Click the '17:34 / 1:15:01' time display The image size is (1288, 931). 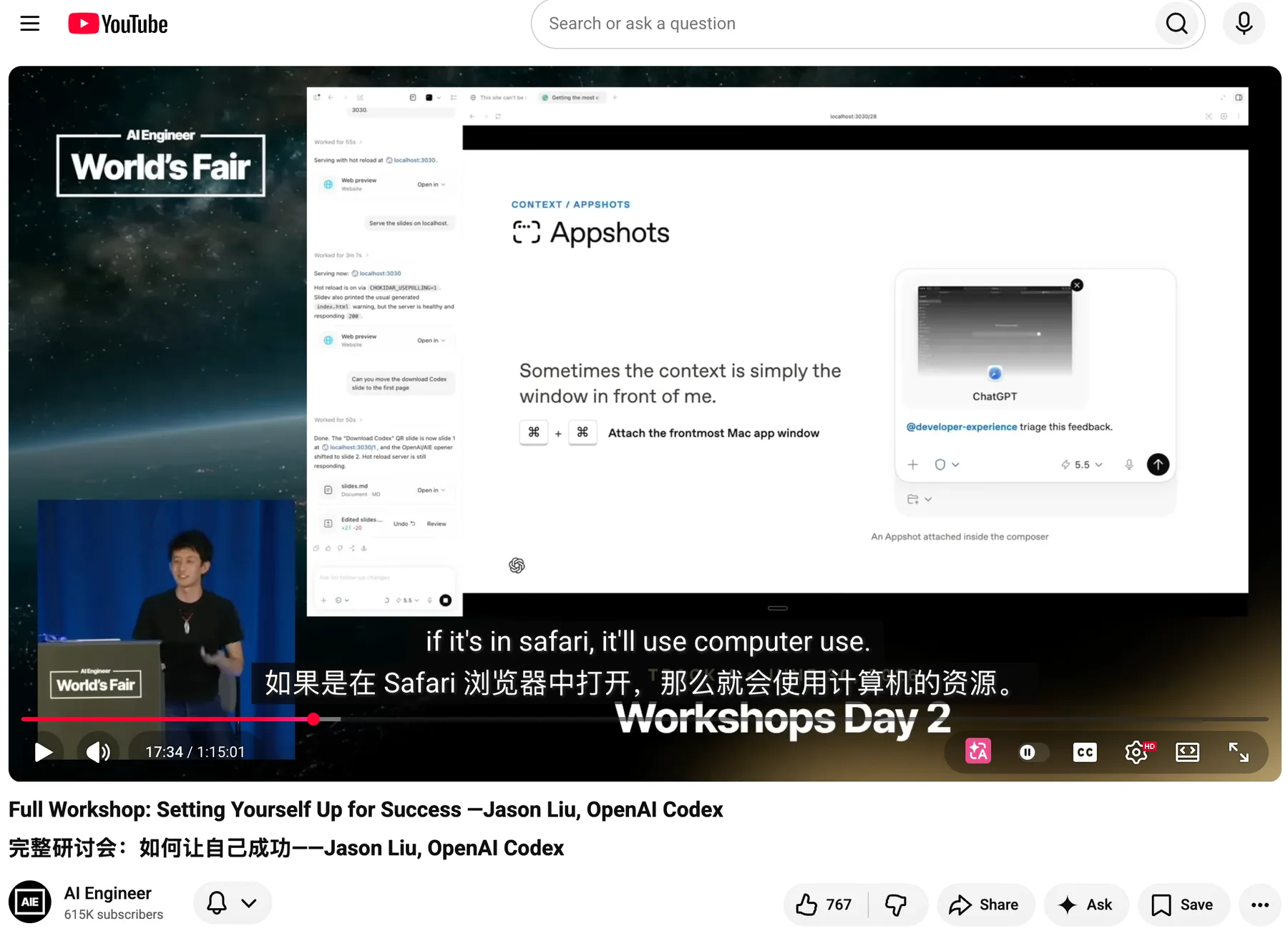click(195, 751)
